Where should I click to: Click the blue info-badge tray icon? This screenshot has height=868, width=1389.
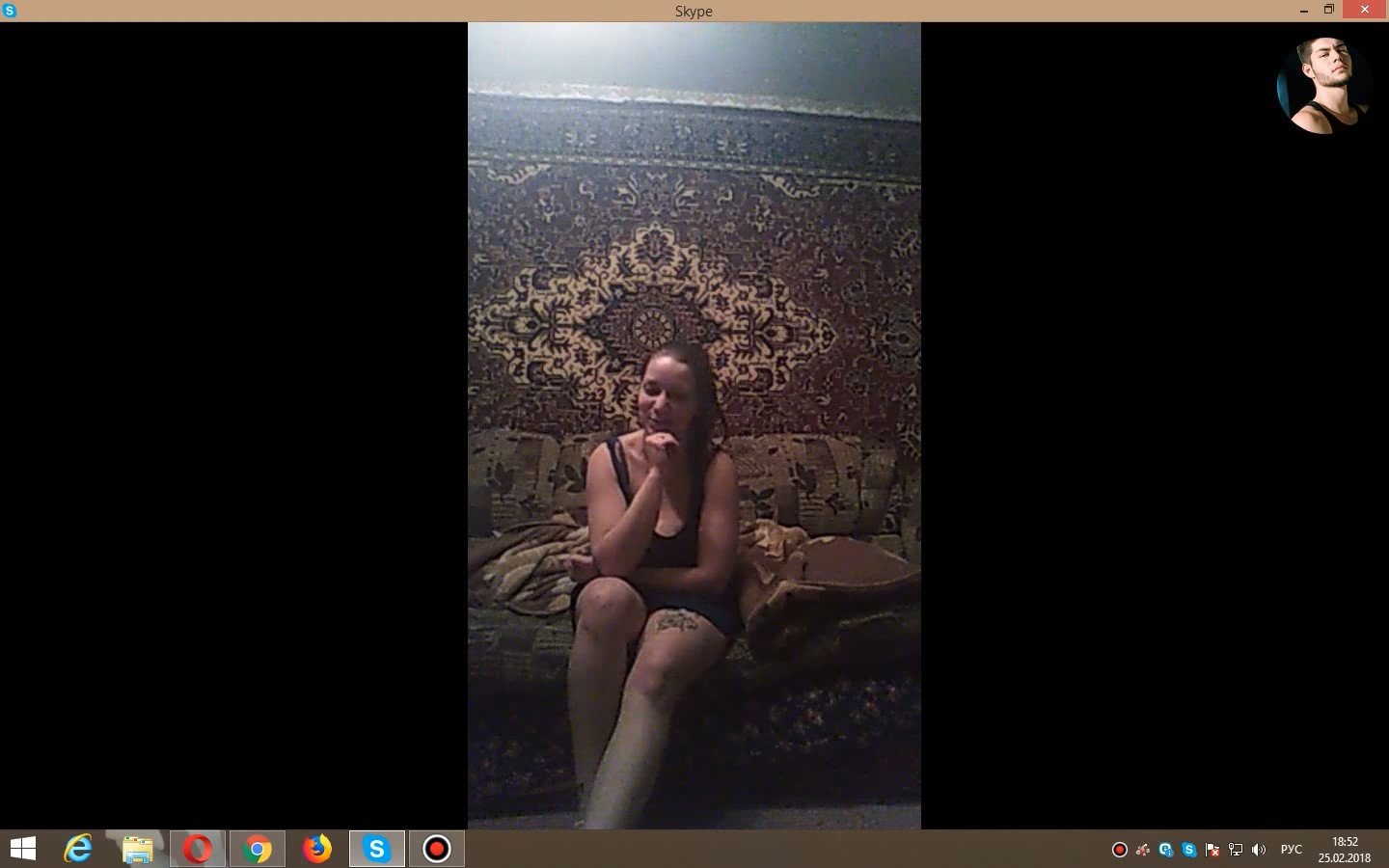coord(1166,850)
